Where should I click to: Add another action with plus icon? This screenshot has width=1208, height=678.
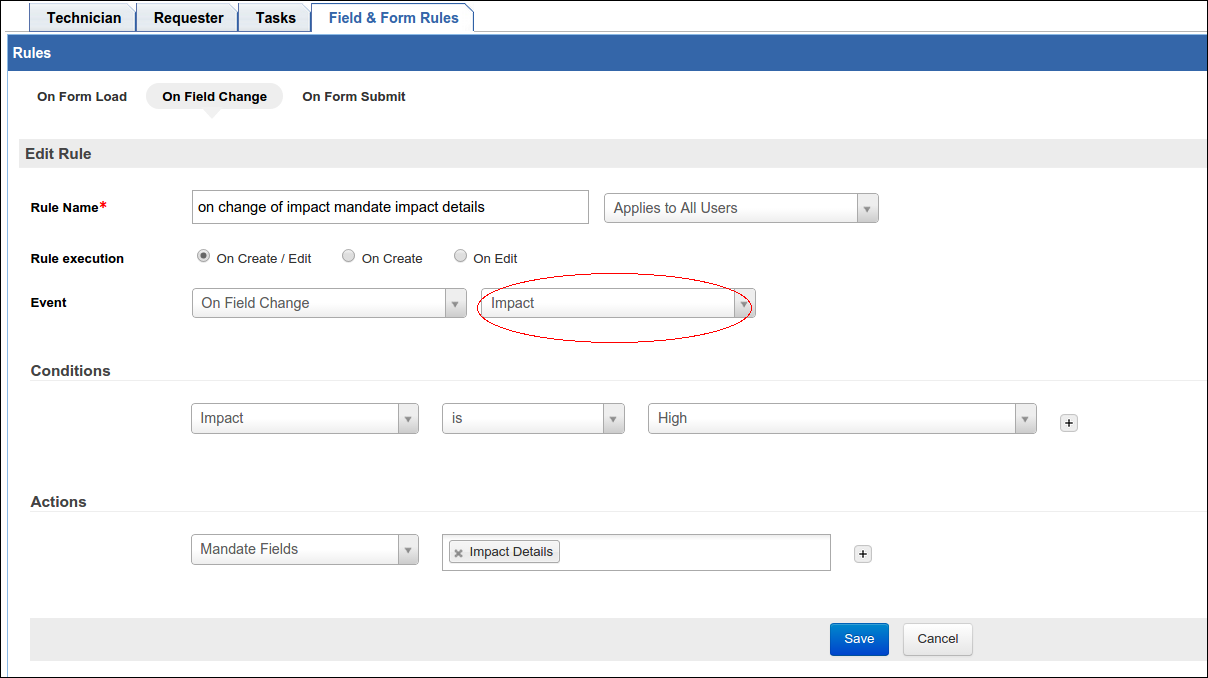[x=862, y=554]
